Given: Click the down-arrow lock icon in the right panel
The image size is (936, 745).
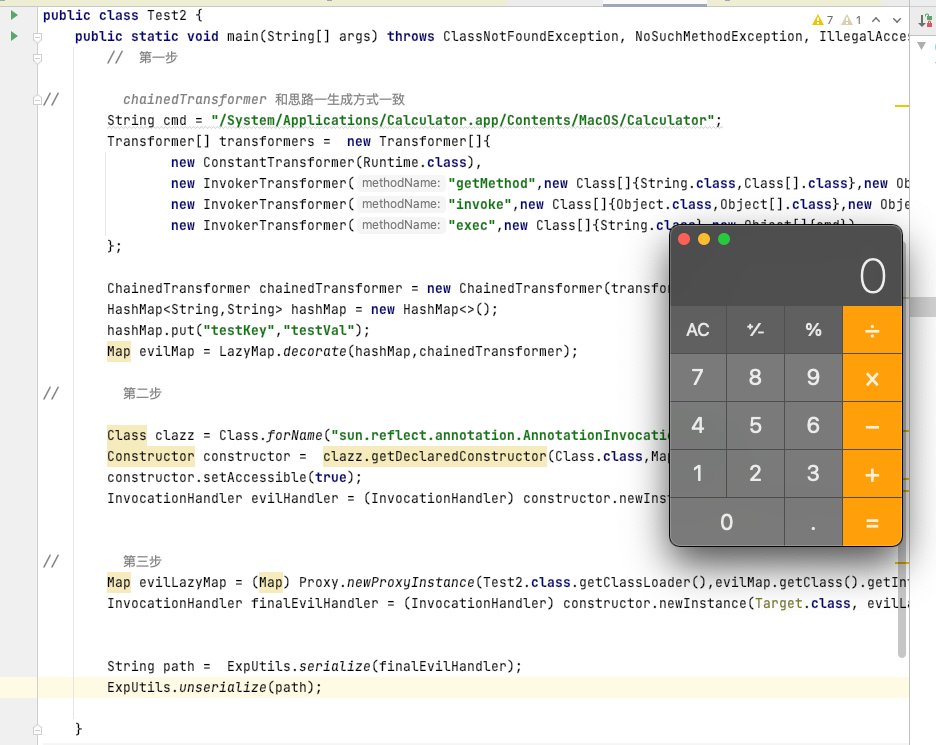Looking at the screenshot, I should 925,21.
